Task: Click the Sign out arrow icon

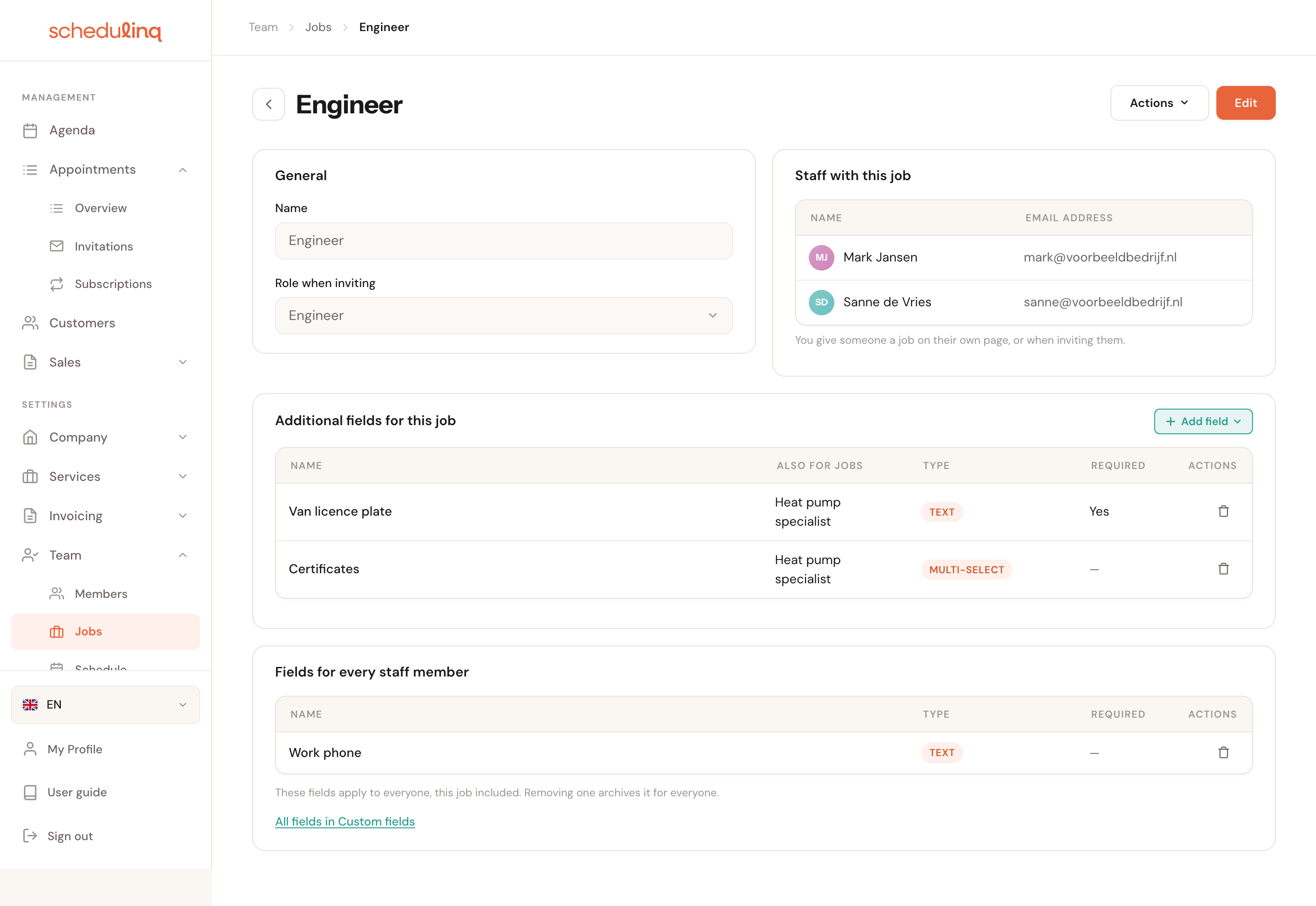Action: [x=30, y=836]
